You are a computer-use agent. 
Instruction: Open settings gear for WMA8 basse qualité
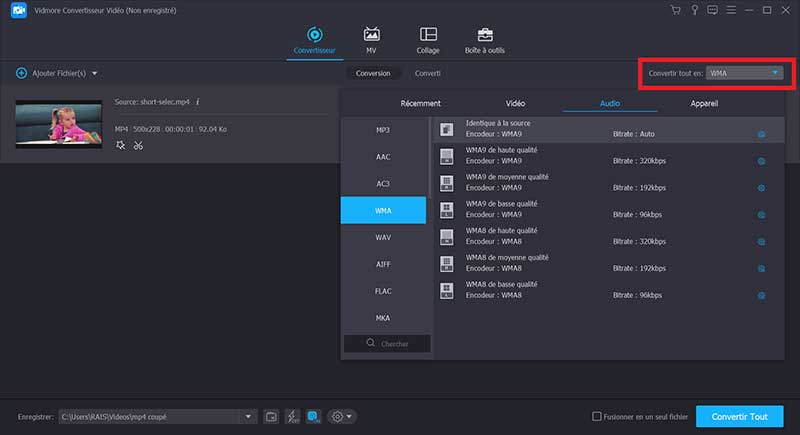761,295
